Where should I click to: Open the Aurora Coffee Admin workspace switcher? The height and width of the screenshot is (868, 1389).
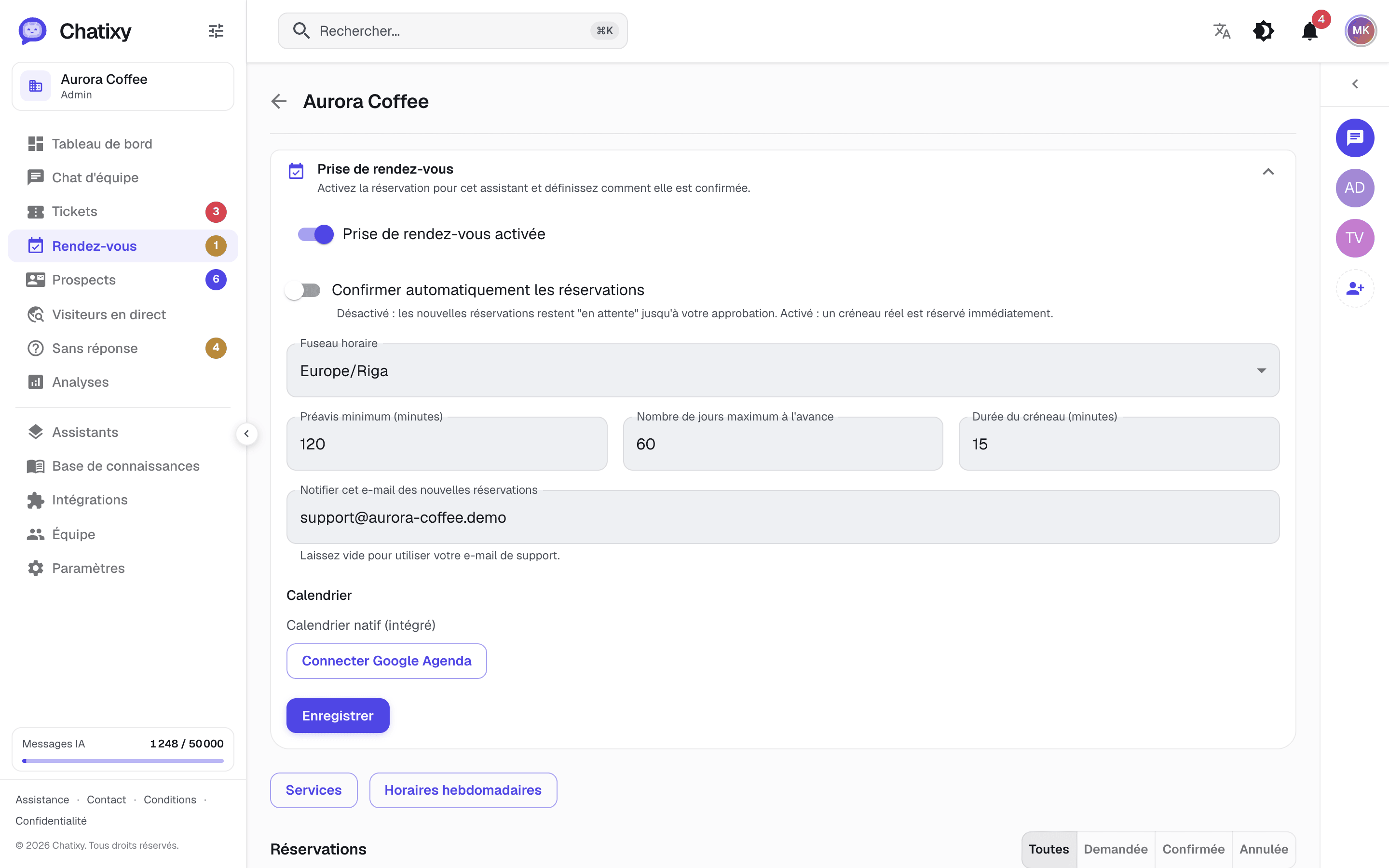coord(123,86)
